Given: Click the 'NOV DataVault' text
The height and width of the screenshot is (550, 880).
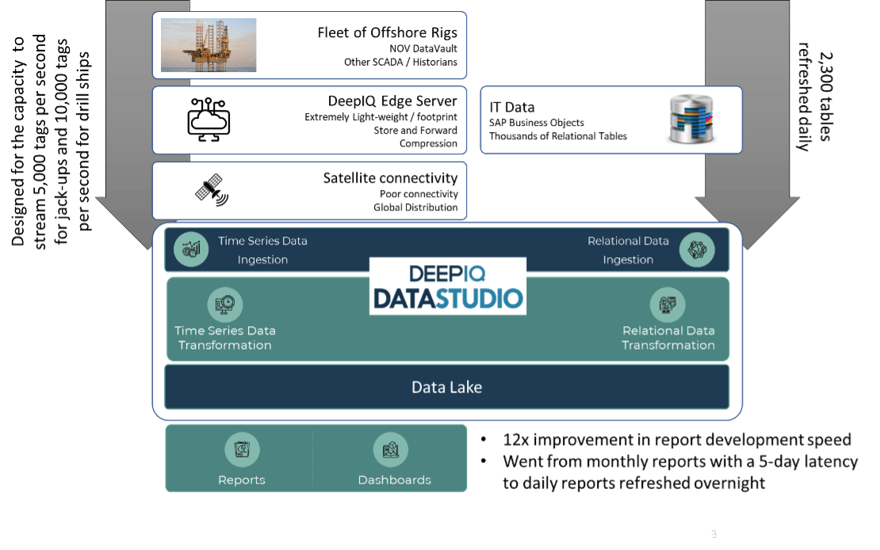Looking at the screenshot, I should coord(423,49).
